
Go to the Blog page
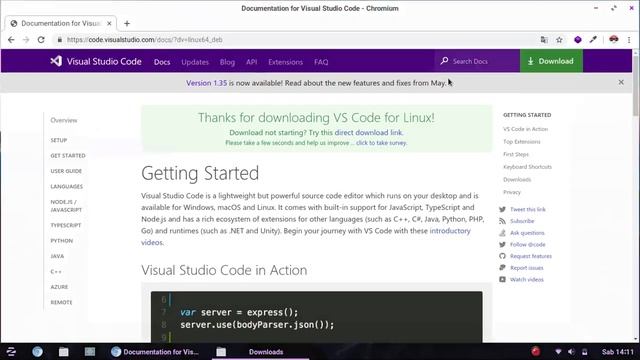pyautogui.click(x=227, y=62)
